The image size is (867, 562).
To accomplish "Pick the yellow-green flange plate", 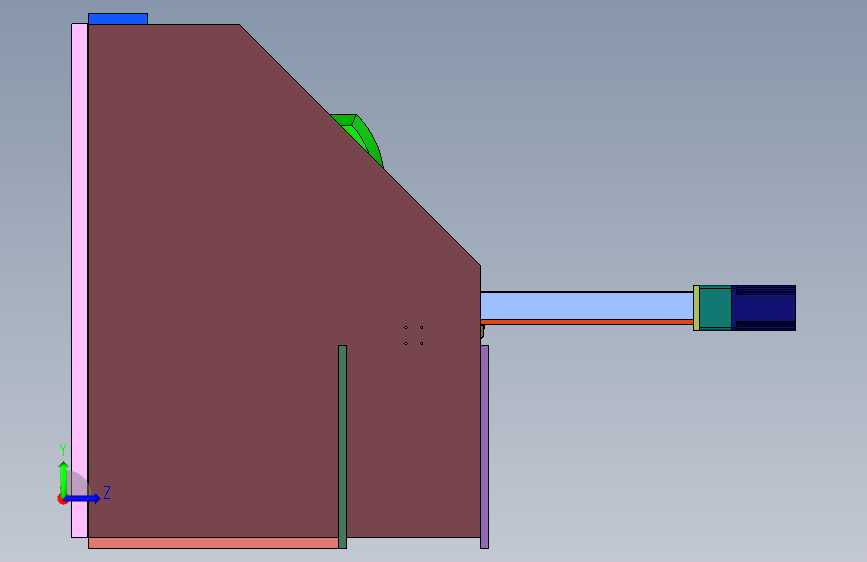I will 696,308.
